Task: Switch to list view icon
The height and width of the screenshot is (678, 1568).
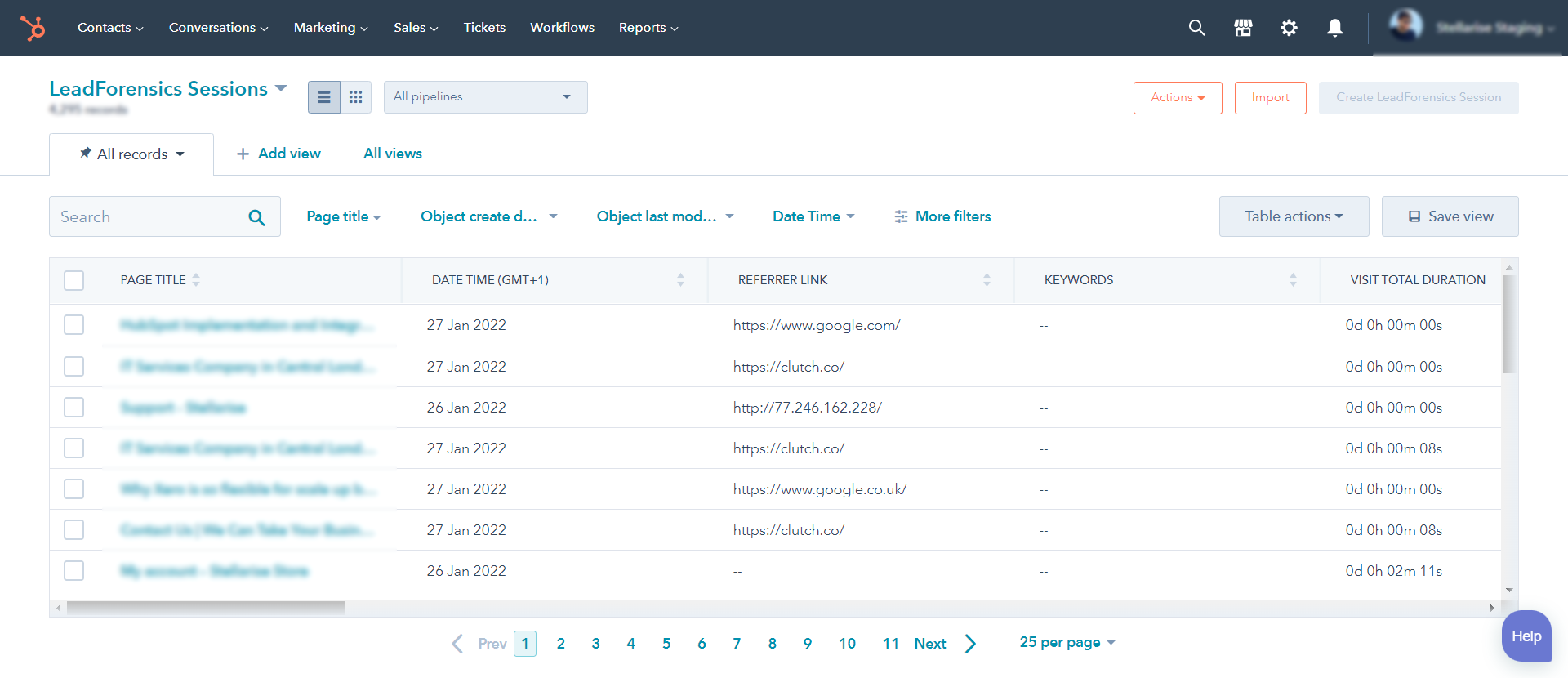Action: tap(324, 97)
